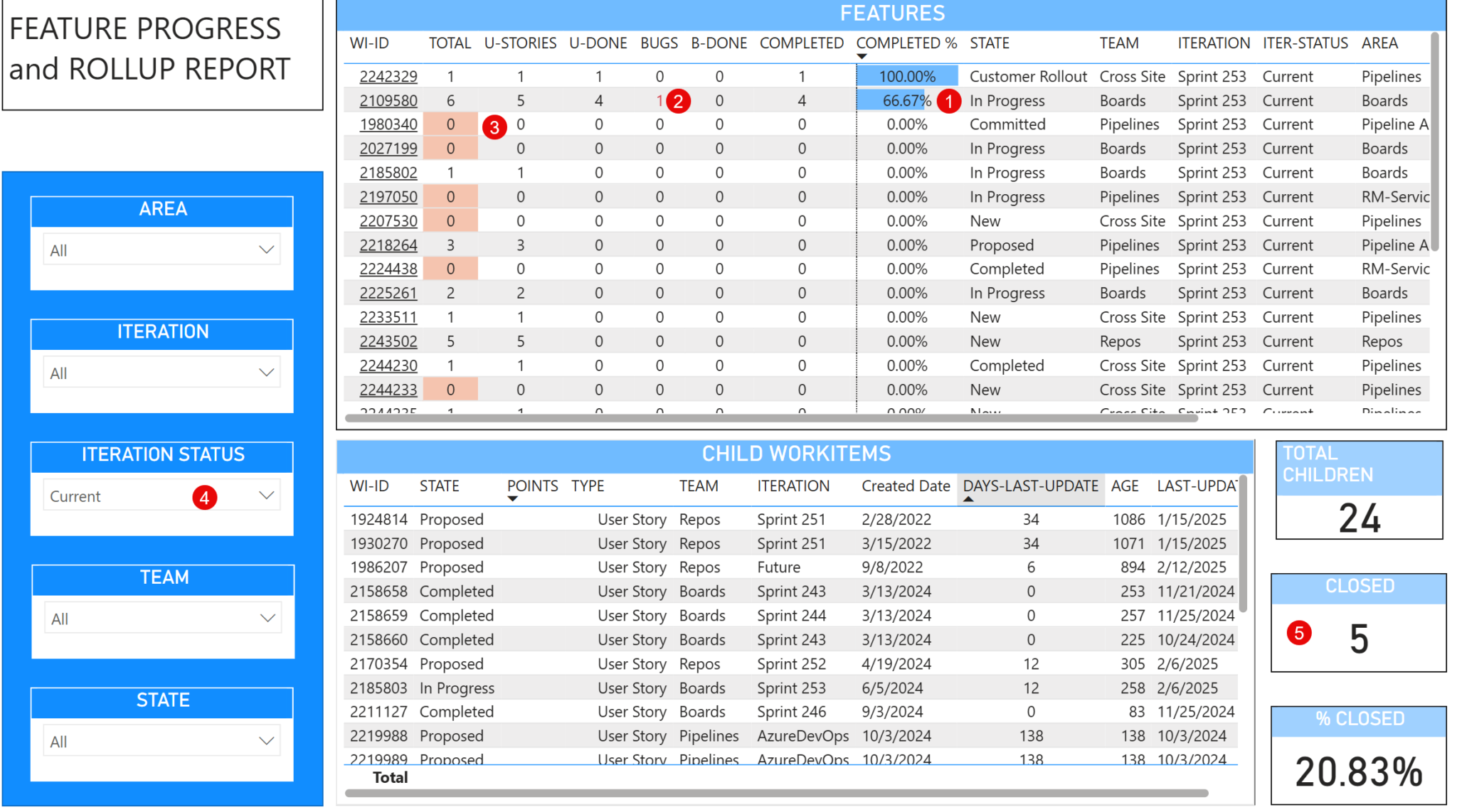Expand the AREA slicer dropdown
This screenshot has width=1457, height=812.
click(266, 250)
